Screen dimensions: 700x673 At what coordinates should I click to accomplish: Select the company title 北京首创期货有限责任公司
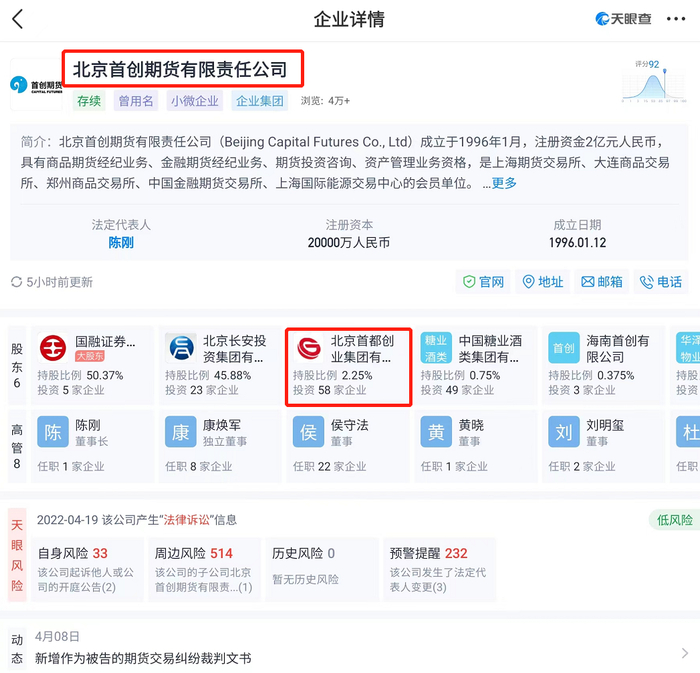tap(180, 69)
